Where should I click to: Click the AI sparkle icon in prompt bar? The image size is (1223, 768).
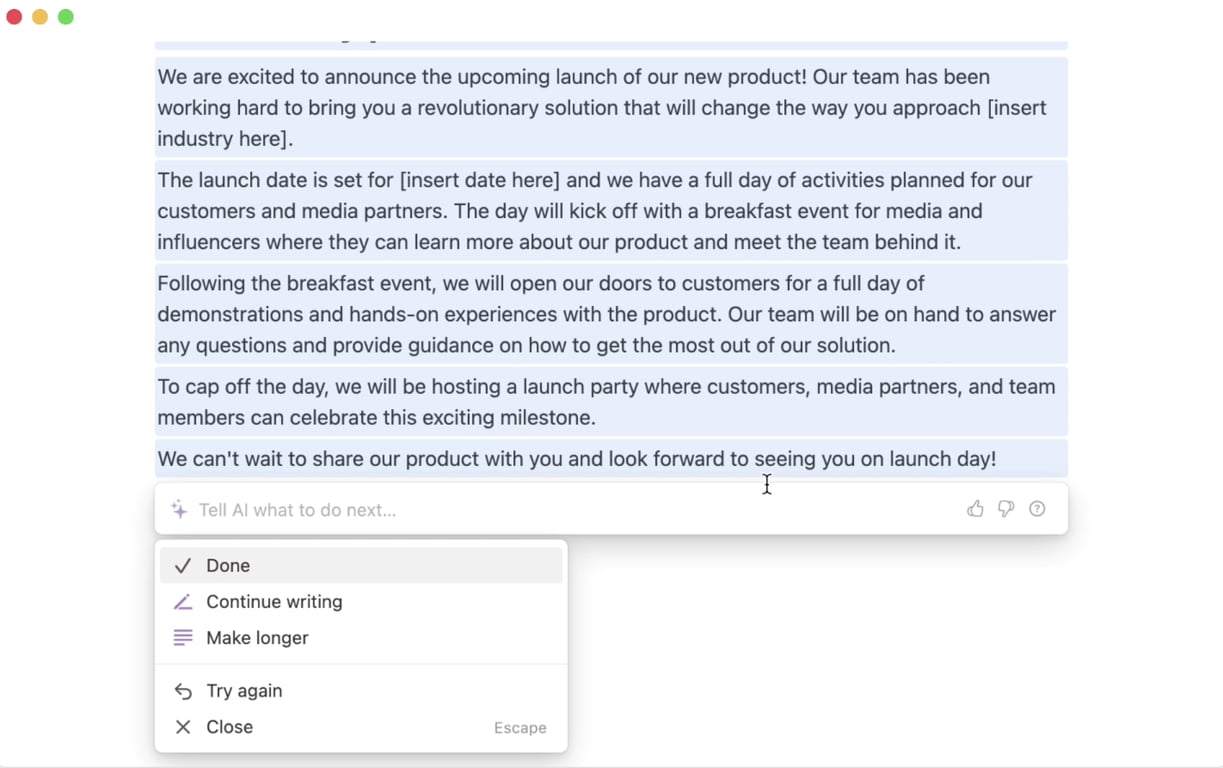[179, 510]
